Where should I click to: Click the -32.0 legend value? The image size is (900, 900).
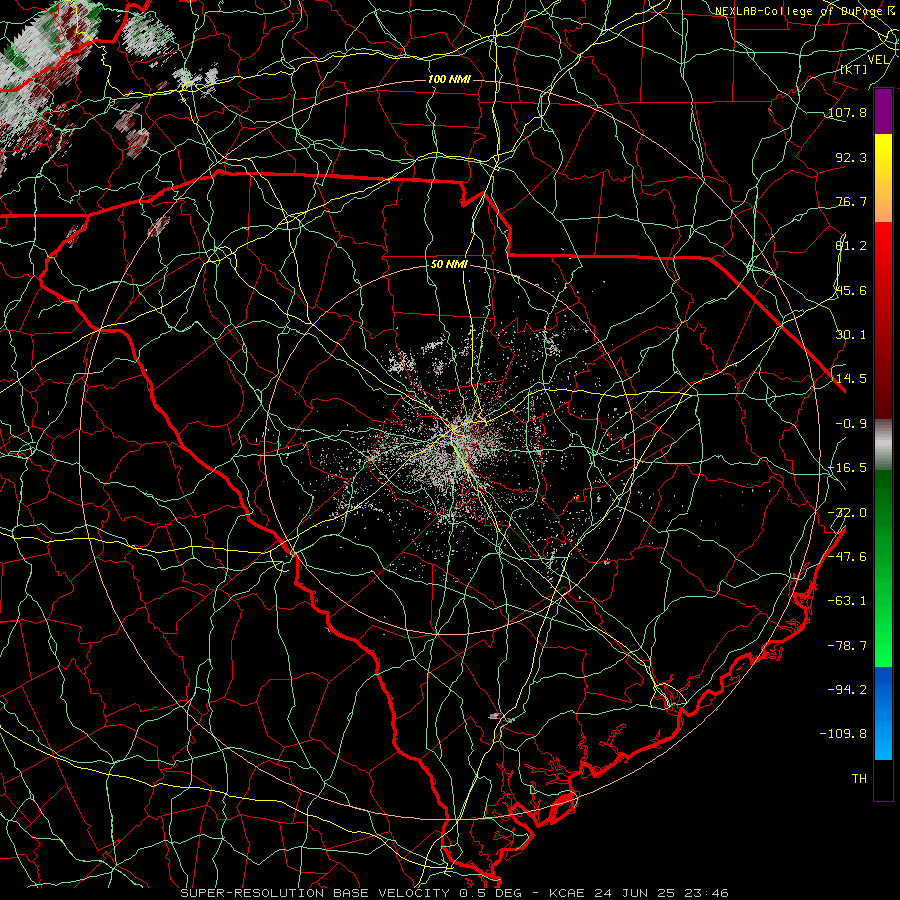coord(847,513)
